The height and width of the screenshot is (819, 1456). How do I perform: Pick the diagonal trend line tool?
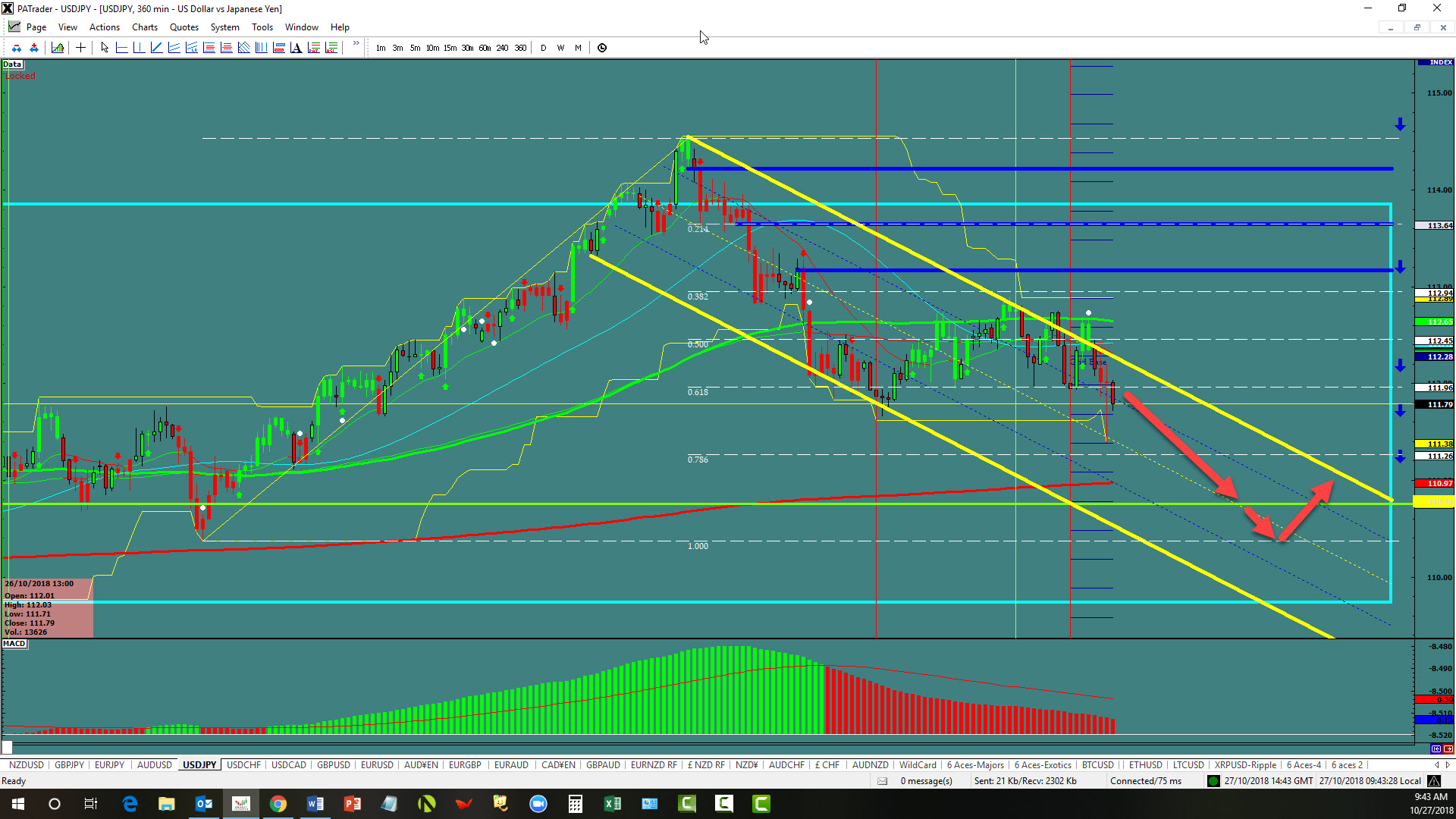[156, 48]
